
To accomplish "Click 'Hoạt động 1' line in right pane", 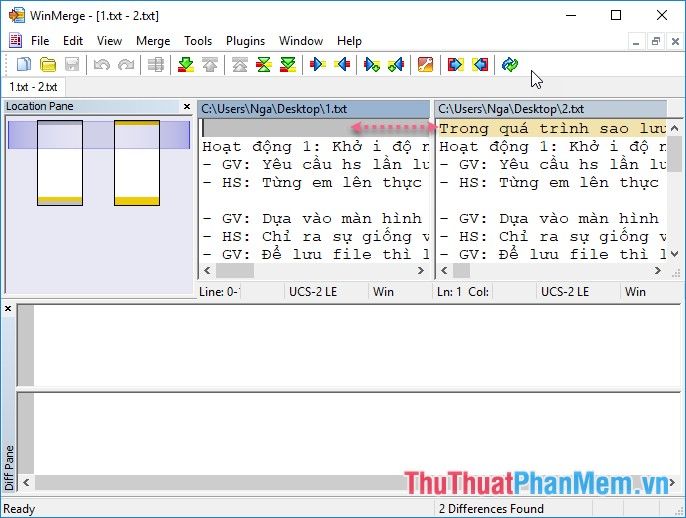I will click(x=552, y=147).
